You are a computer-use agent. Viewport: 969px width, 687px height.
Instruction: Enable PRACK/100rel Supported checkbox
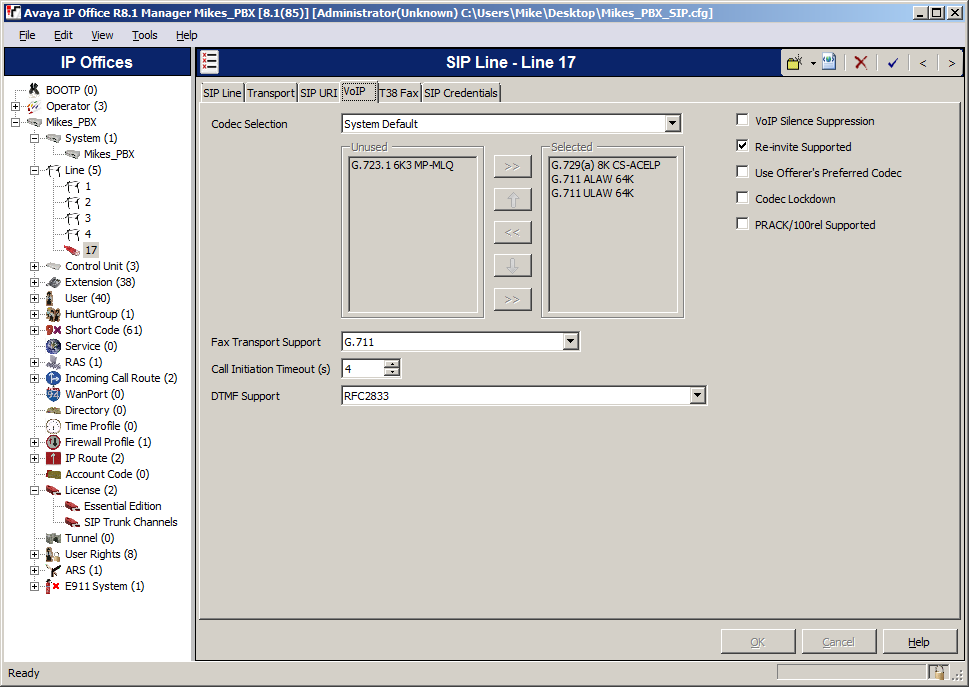742,224
